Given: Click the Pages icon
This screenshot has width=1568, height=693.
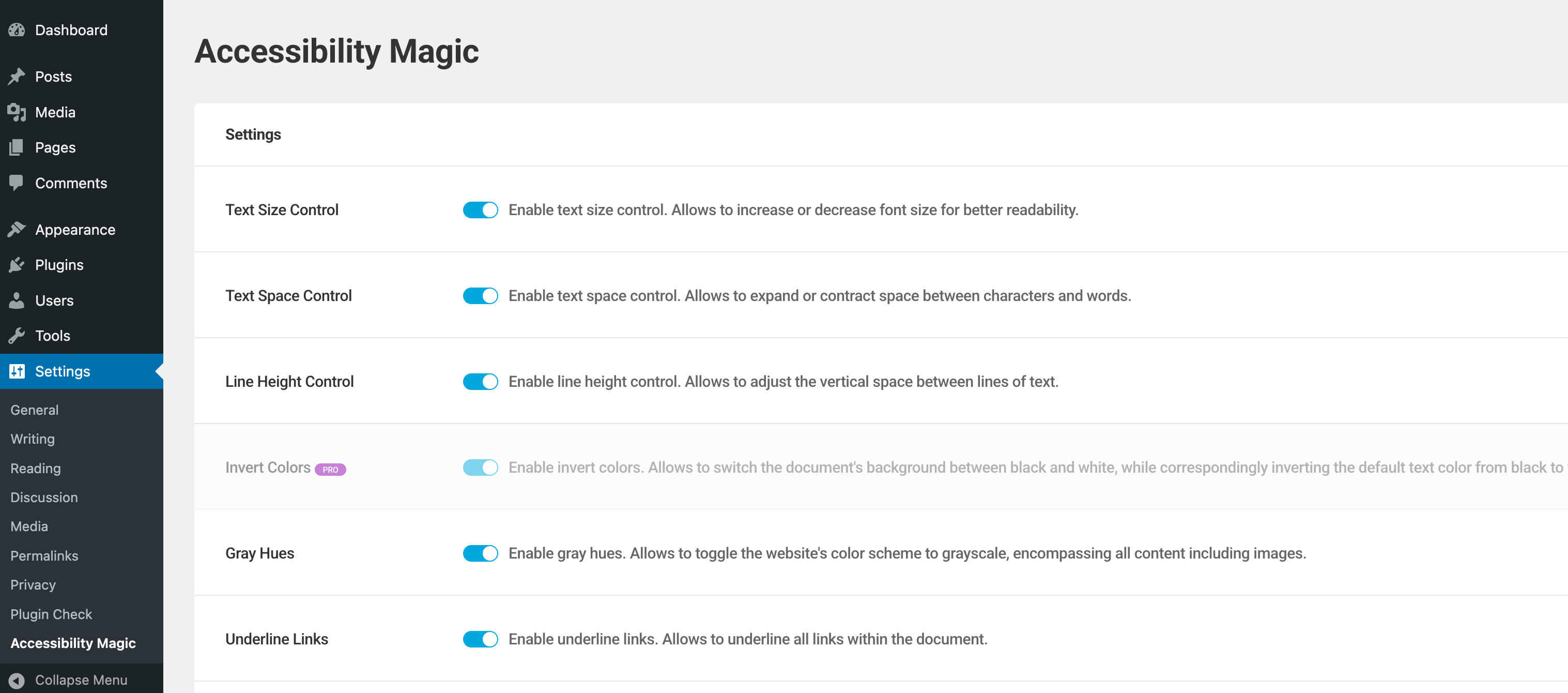Looking at the screenshot, I should 17,147.
